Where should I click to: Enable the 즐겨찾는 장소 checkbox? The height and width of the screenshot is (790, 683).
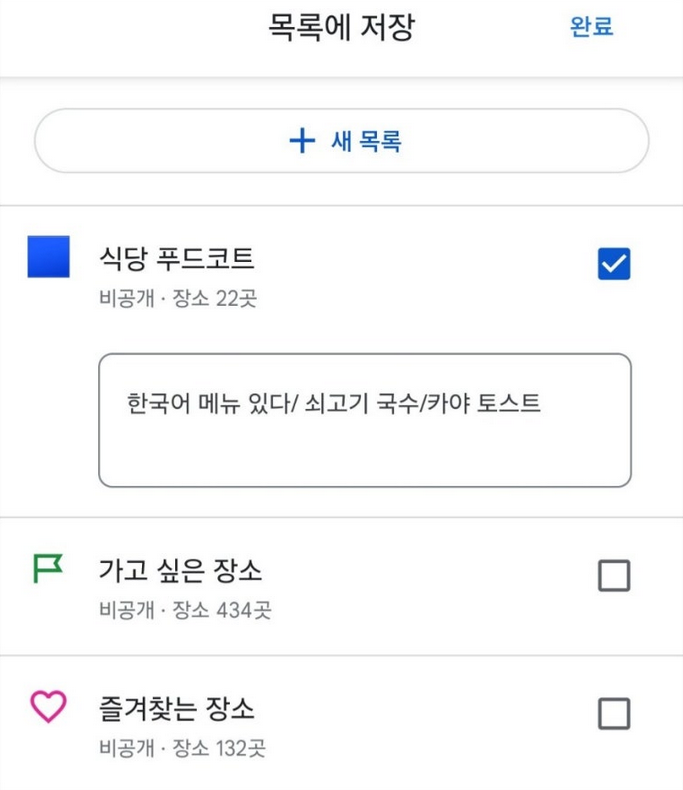(613, 714)
